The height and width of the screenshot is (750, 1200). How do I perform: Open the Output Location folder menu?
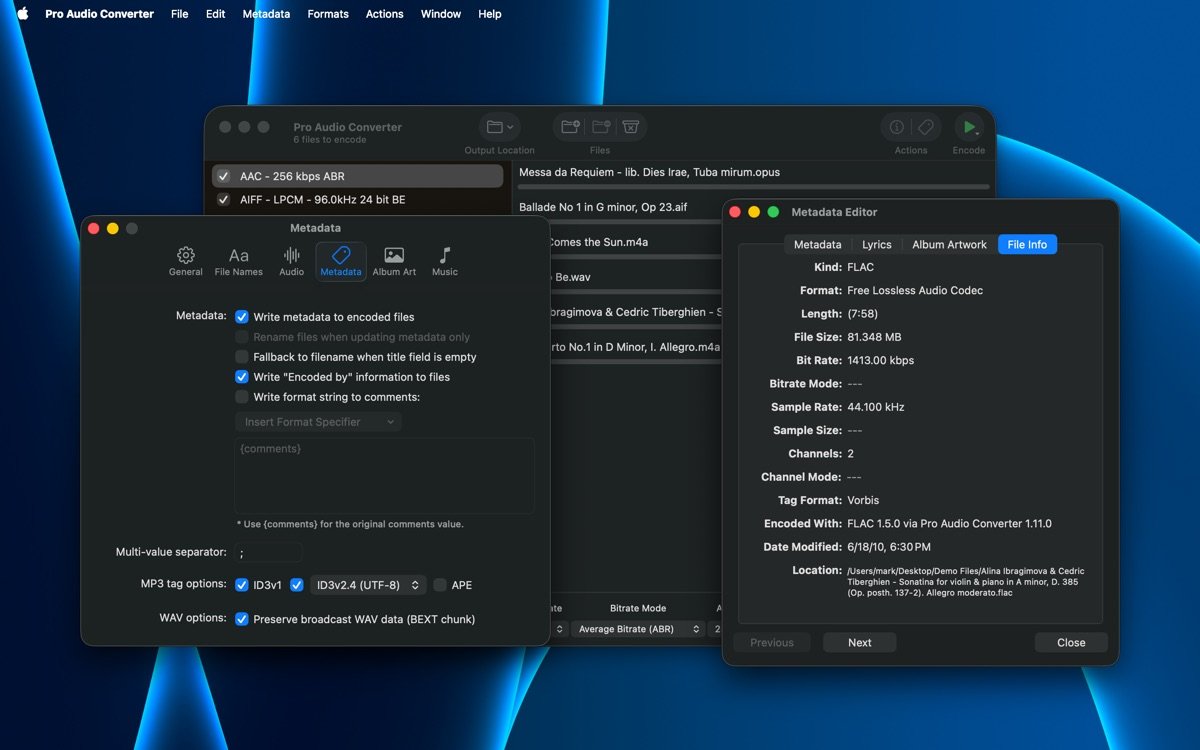coord(499,127)
